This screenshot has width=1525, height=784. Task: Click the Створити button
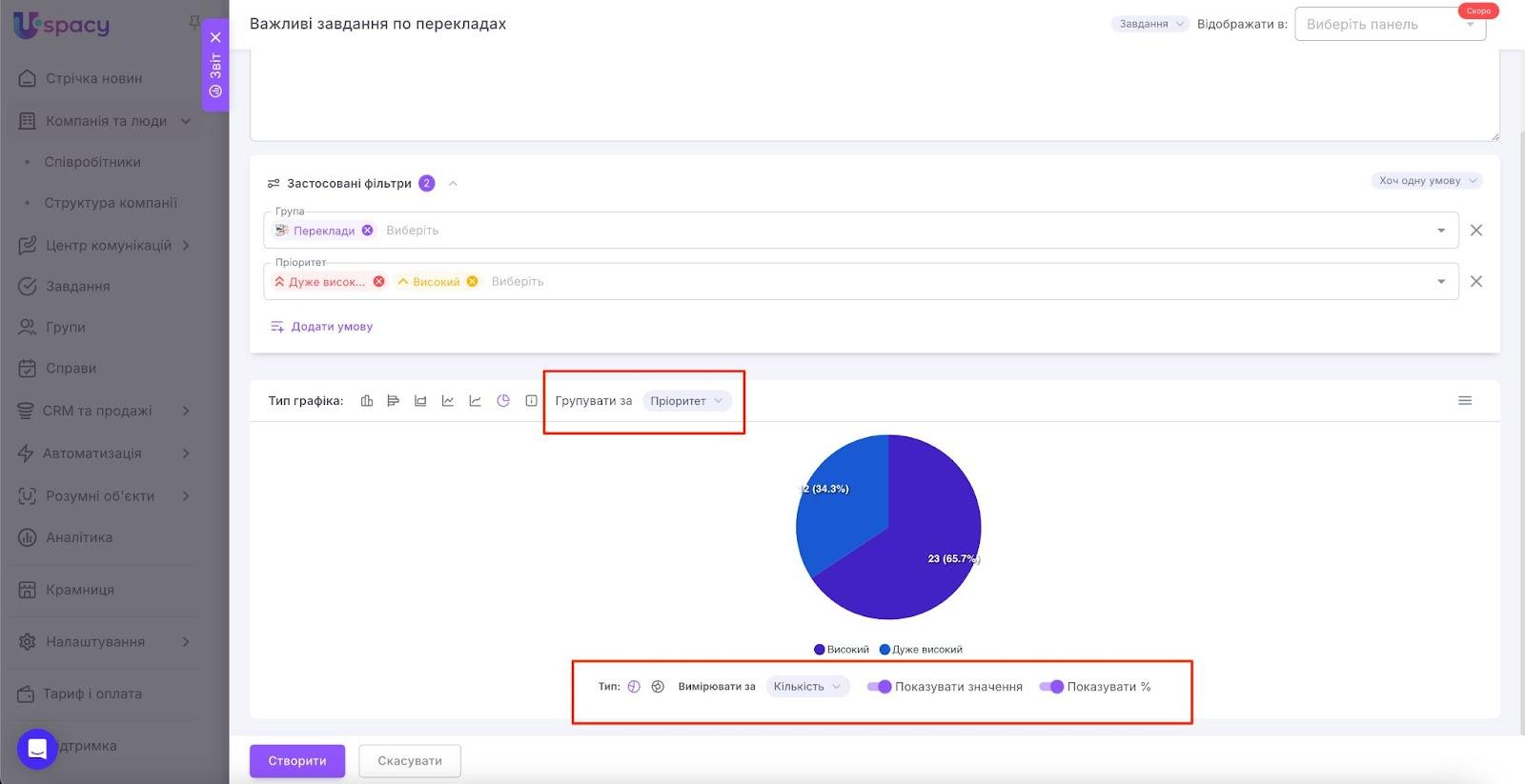click(x=297, y=761)
